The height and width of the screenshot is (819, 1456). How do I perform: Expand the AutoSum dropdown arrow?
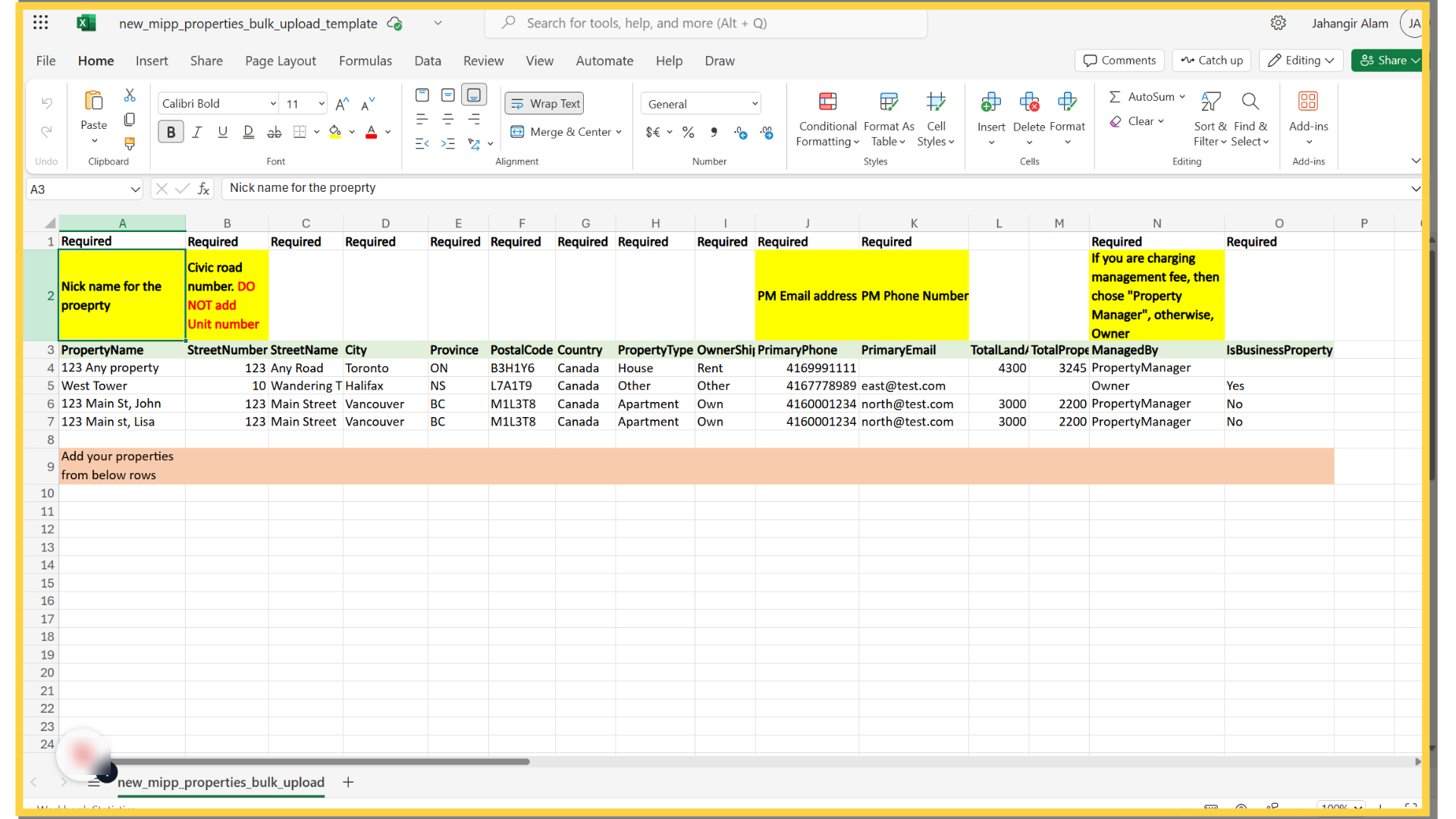pos(1182,96)
